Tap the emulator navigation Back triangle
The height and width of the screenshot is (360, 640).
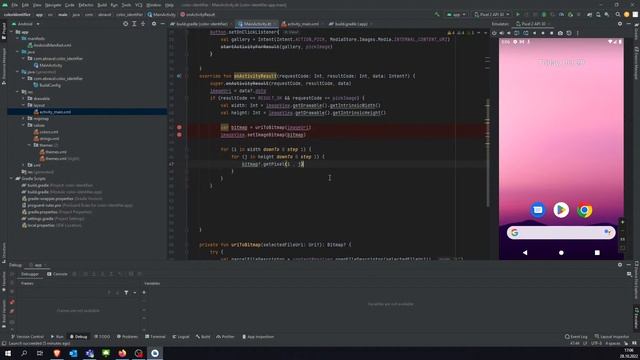coord(525,253)
